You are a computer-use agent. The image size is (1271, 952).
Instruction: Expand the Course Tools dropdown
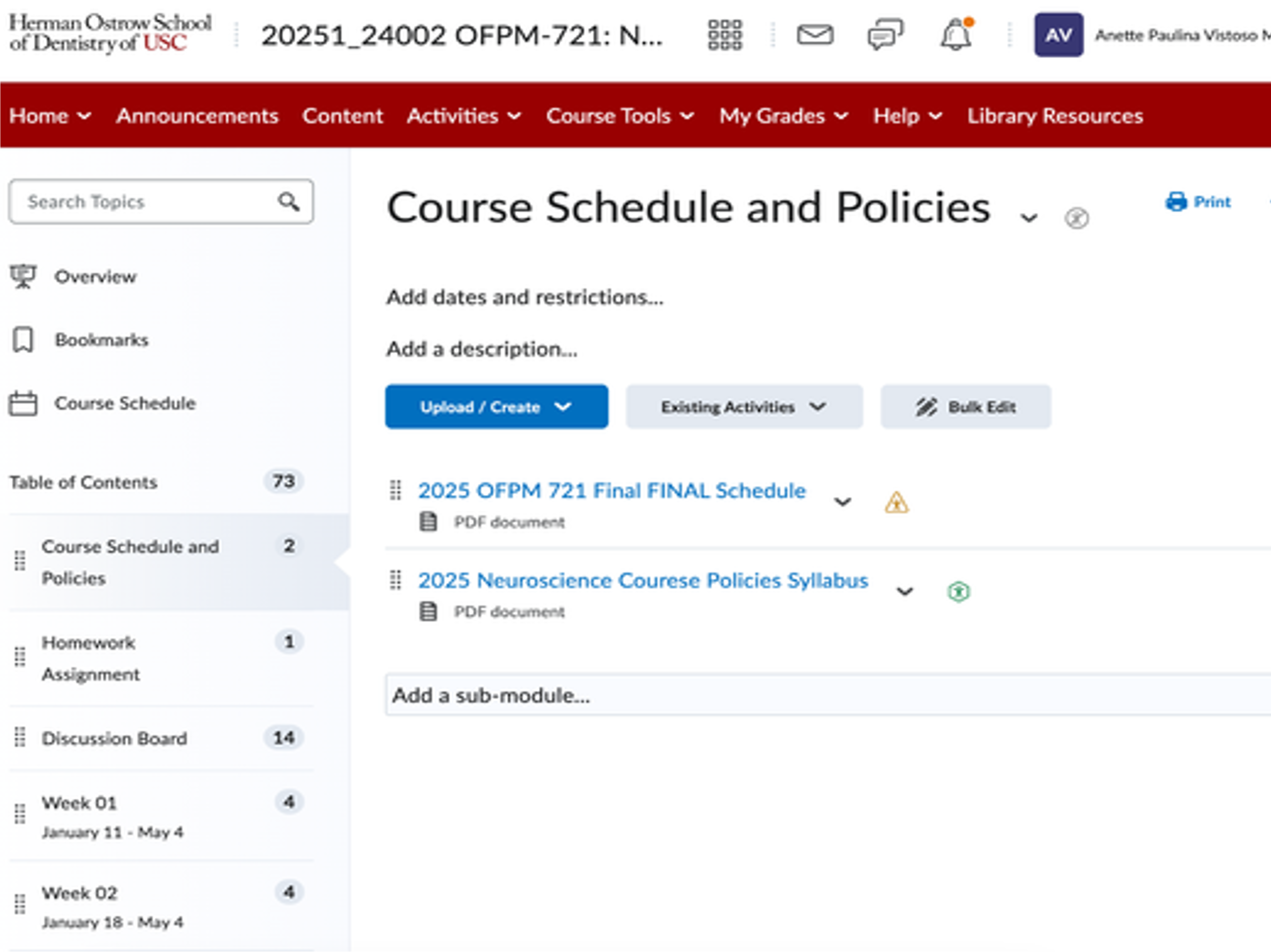621,116
